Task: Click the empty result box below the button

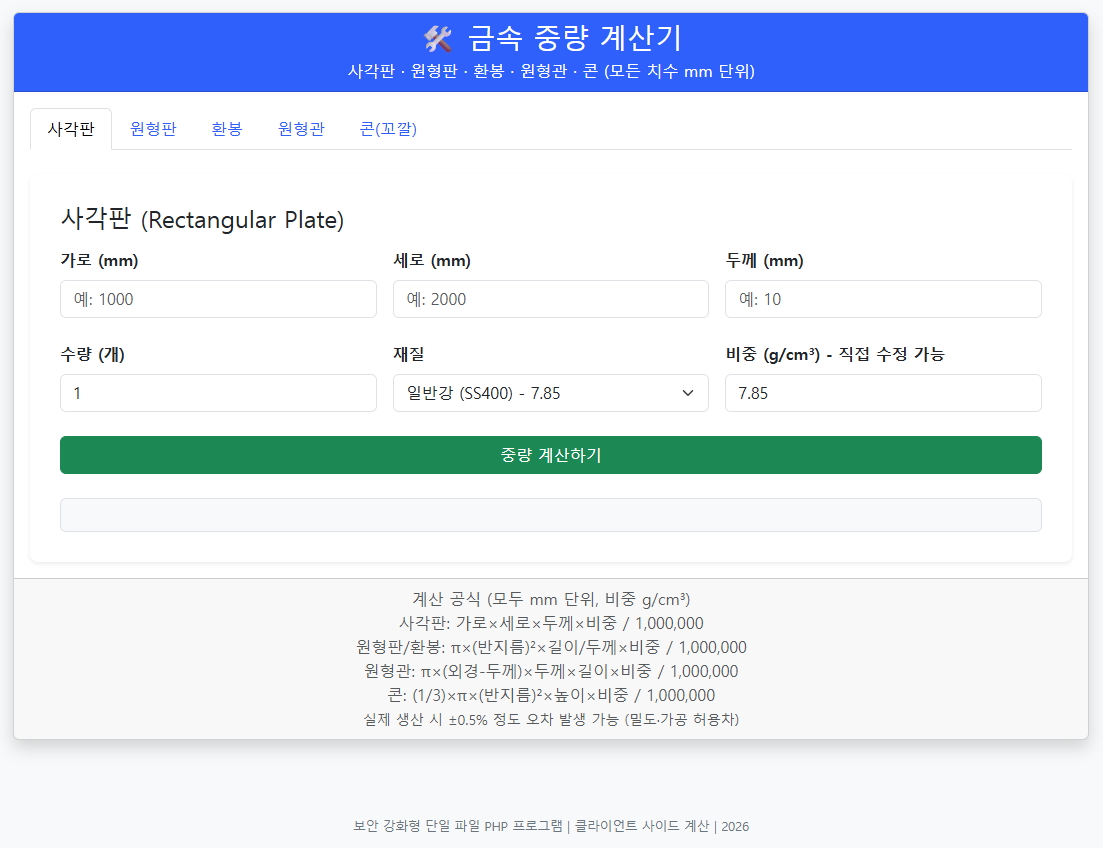Action: (x=550, y=515)
